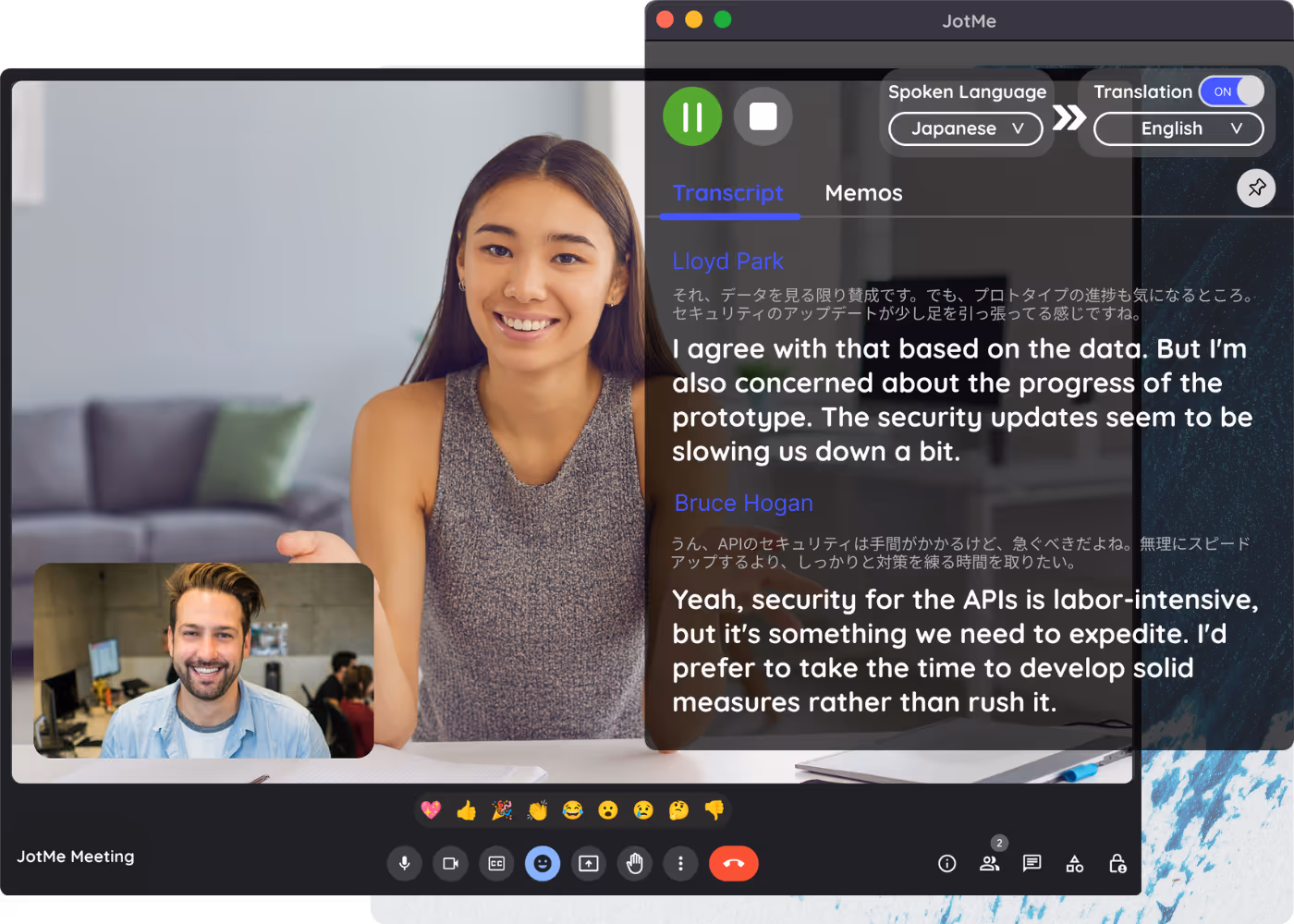Send the heart reaction emoji

[x=431, y=810]
